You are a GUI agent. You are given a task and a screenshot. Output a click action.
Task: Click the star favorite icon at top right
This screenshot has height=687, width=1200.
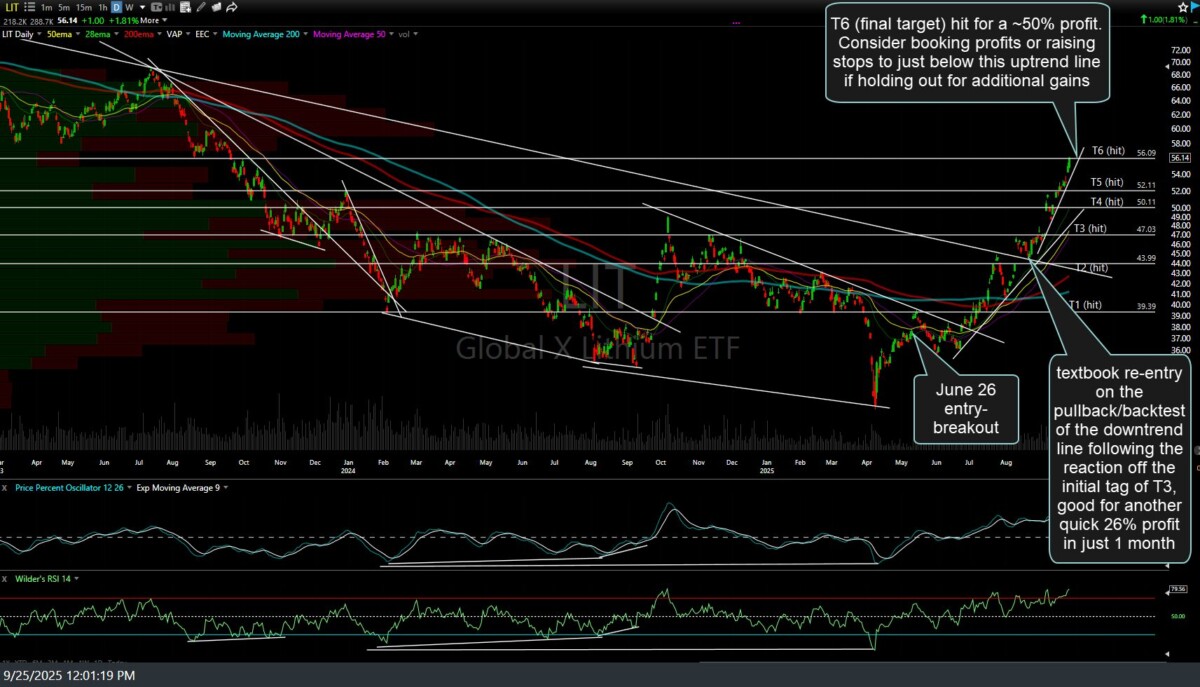1182,7
